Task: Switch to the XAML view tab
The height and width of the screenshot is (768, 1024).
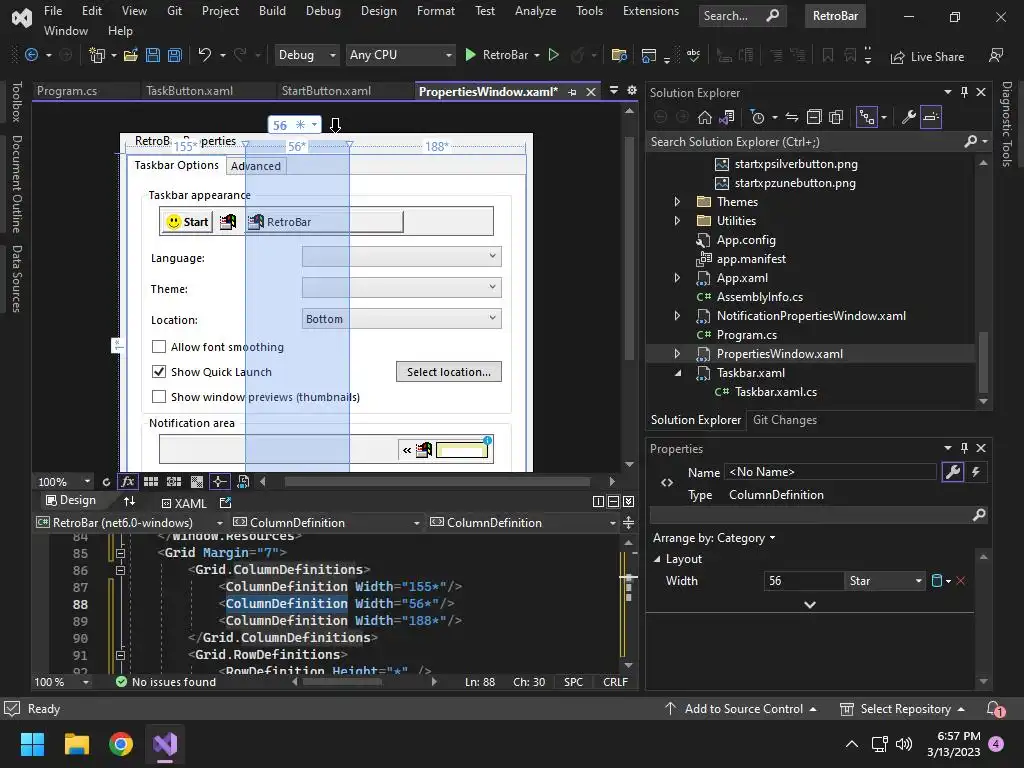Action: tap(184, 504)
